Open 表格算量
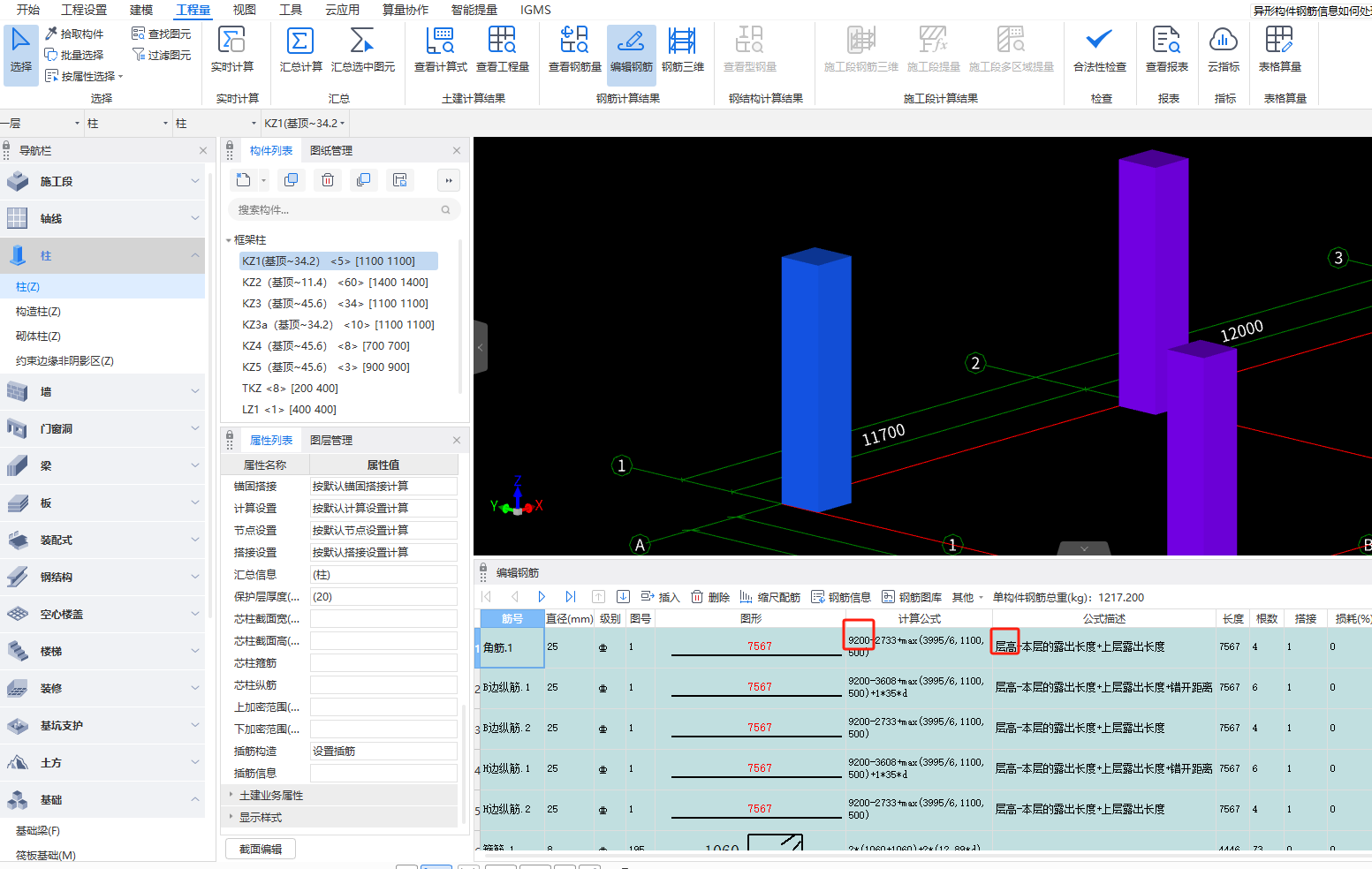This screenshot has height=869, width=1372. coord(1279,50)
